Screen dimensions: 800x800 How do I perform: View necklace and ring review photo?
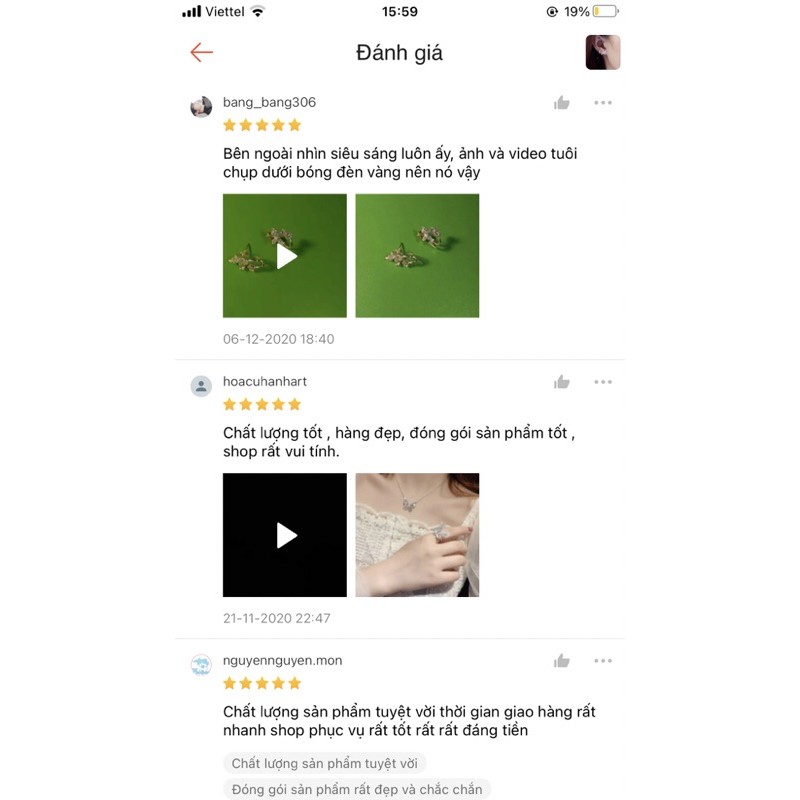tap(417, 535)
